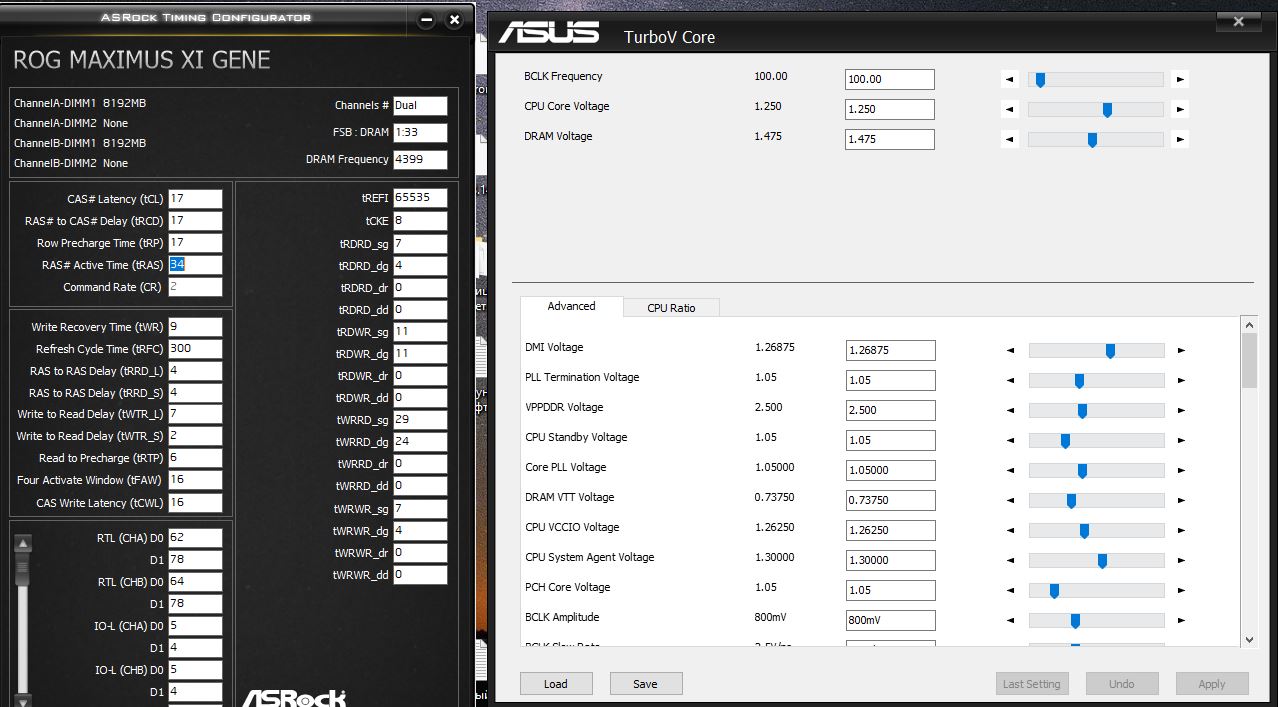Click the Advanced panel vertical scrollbar thumb
1278x707 pixels.
[x=1249, y=360]
